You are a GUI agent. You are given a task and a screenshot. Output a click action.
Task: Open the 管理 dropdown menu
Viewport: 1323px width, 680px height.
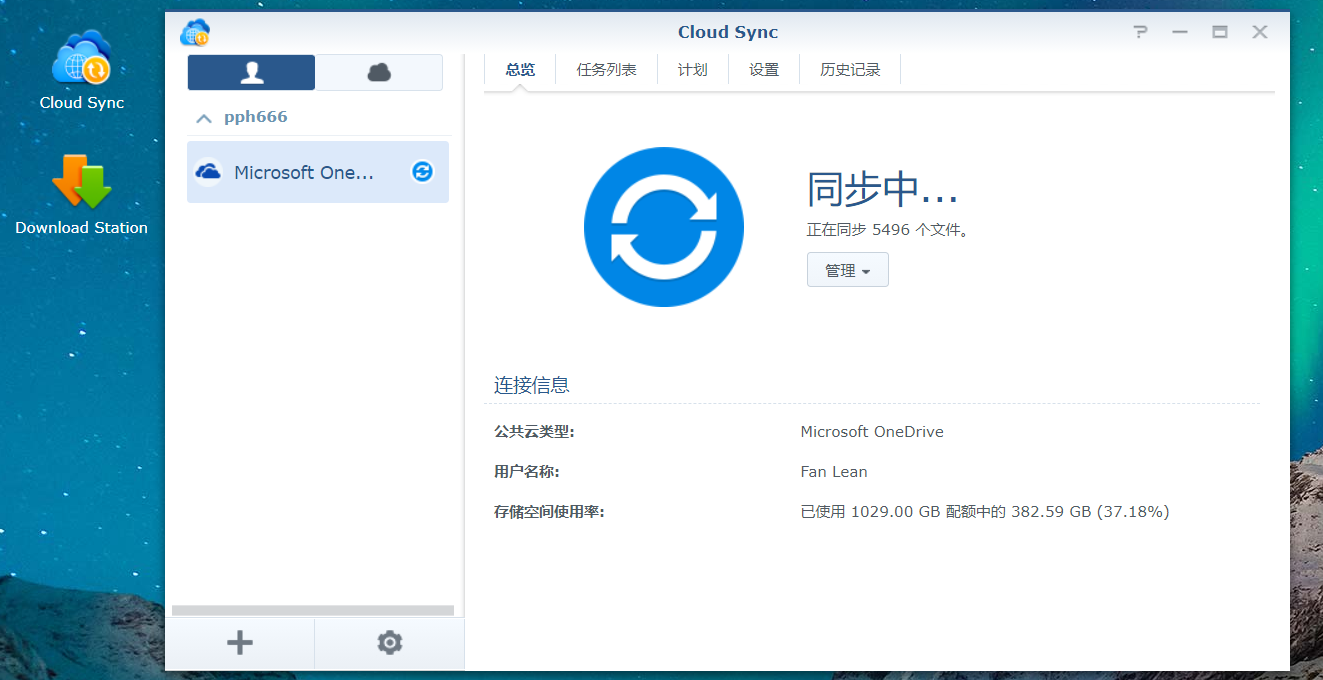coord(848,270)
